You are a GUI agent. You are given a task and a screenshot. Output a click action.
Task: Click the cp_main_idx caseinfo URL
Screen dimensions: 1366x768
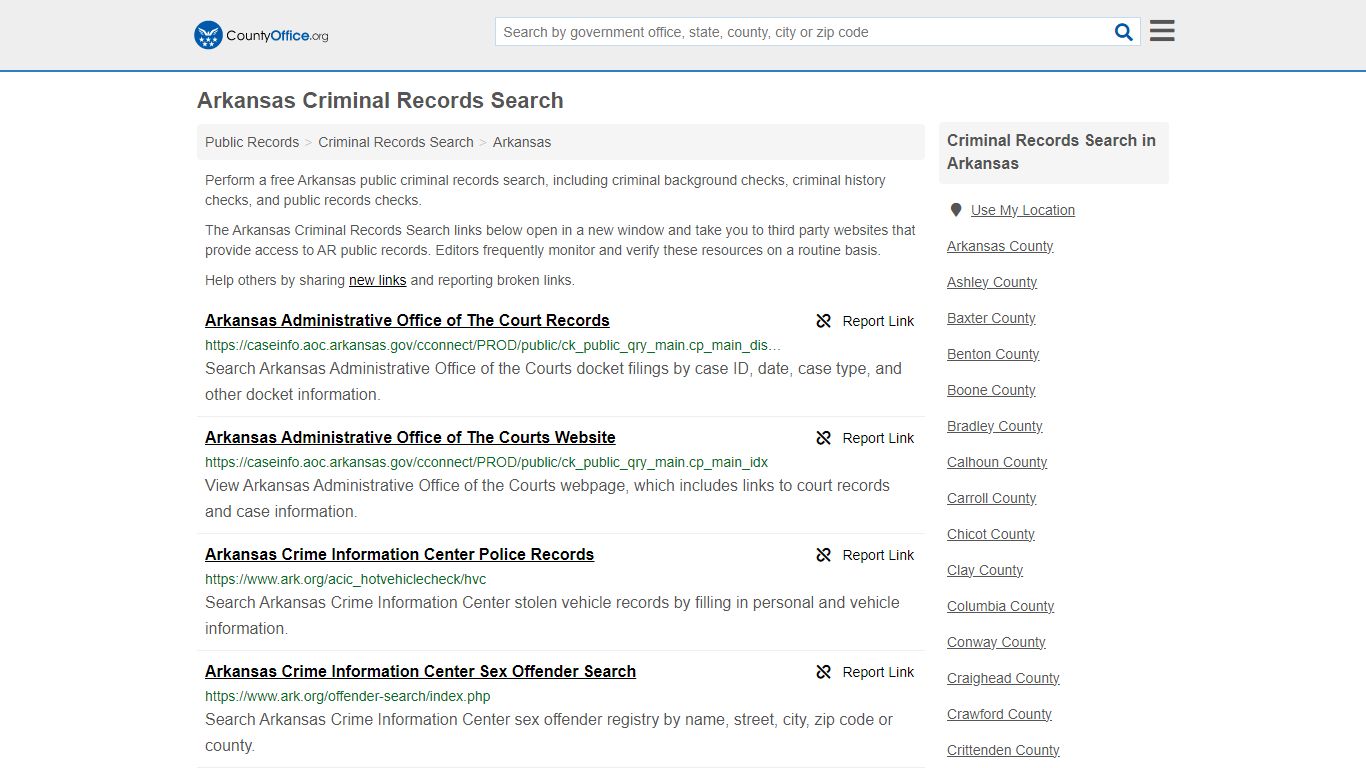(486, 462)
